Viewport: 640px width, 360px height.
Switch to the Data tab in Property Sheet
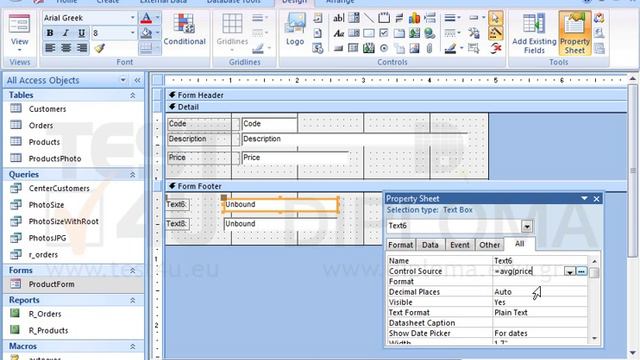click(430, 245)
